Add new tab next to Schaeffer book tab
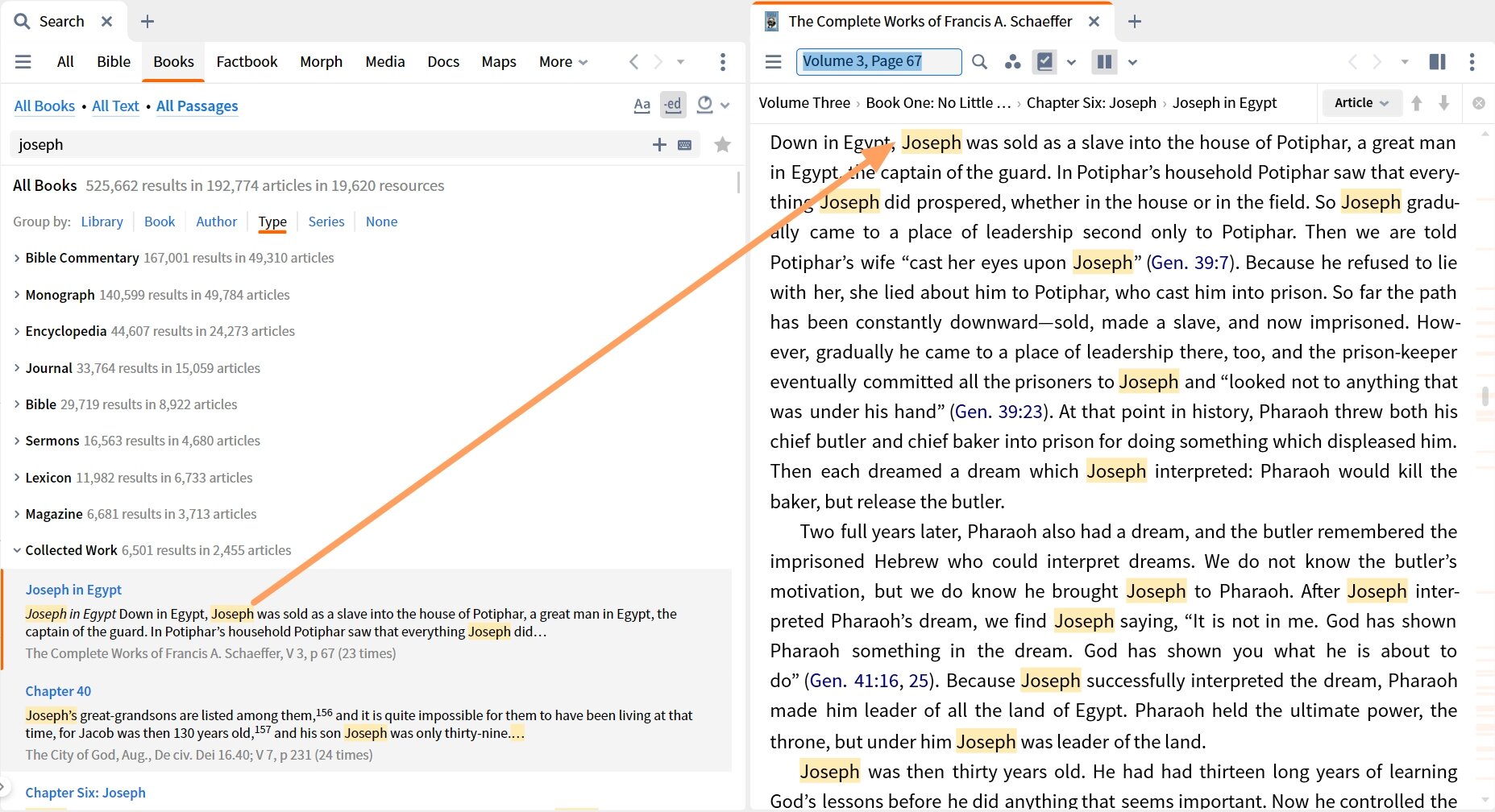Viewport: 1495px width, 812px height. [x=1135, y=22]
